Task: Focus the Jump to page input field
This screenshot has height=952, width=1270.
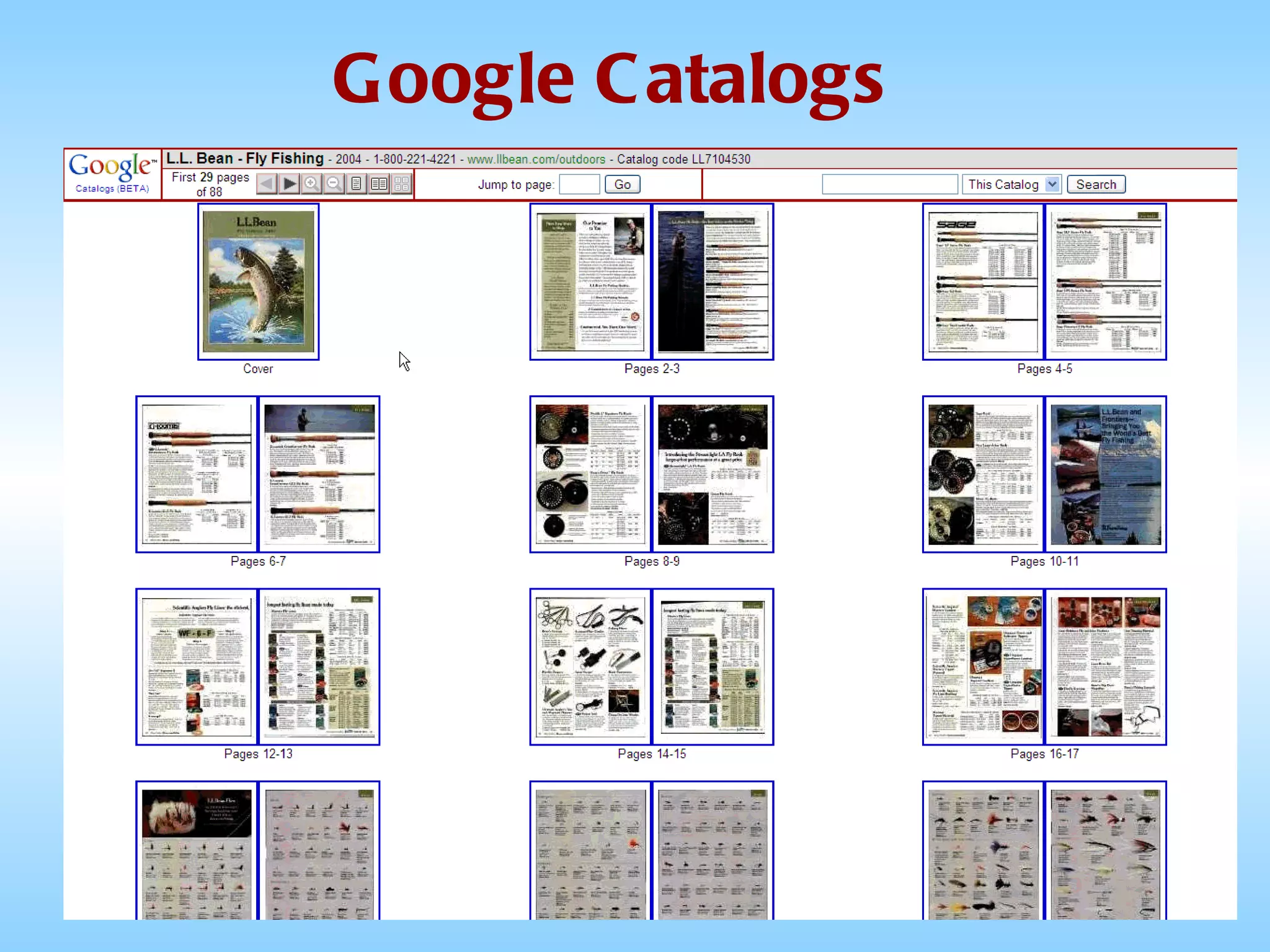Action: (x=579, y=185)
